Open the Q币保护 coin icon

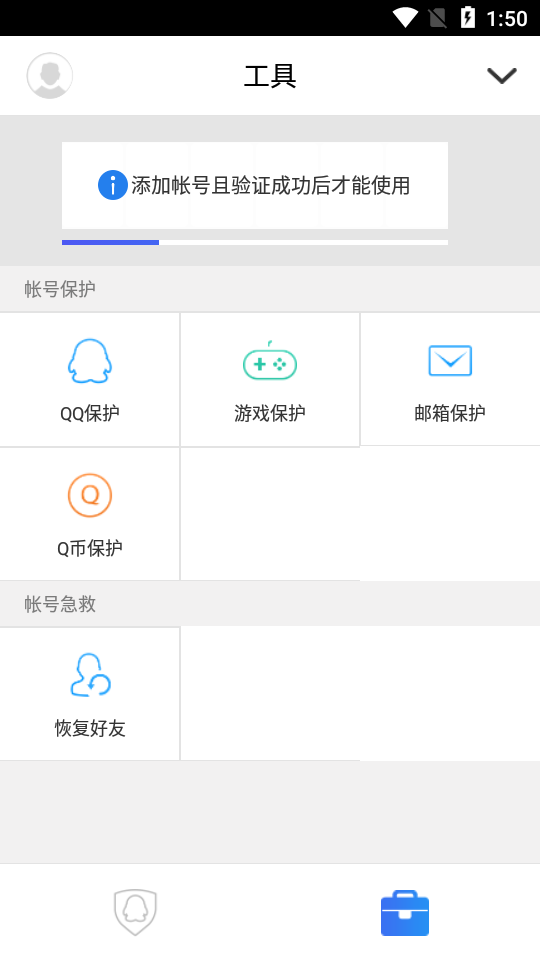(x=89, y=495)
